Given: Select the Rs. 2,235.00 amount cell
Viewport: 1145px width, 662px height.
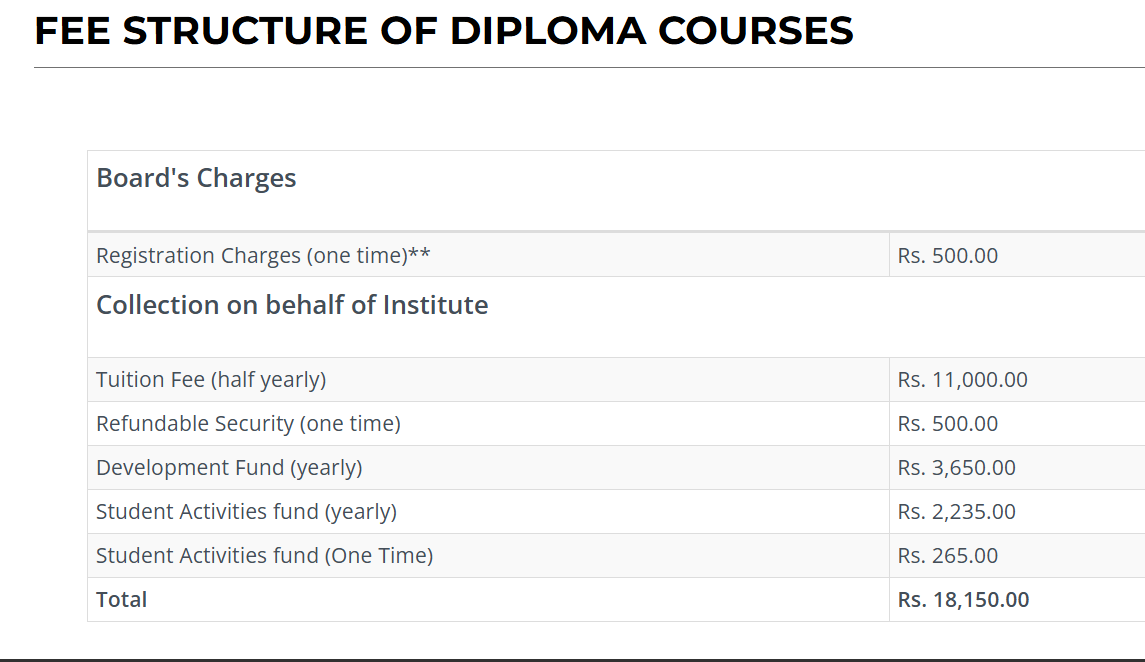Looking at the screenshot, I should coord(956,512).
